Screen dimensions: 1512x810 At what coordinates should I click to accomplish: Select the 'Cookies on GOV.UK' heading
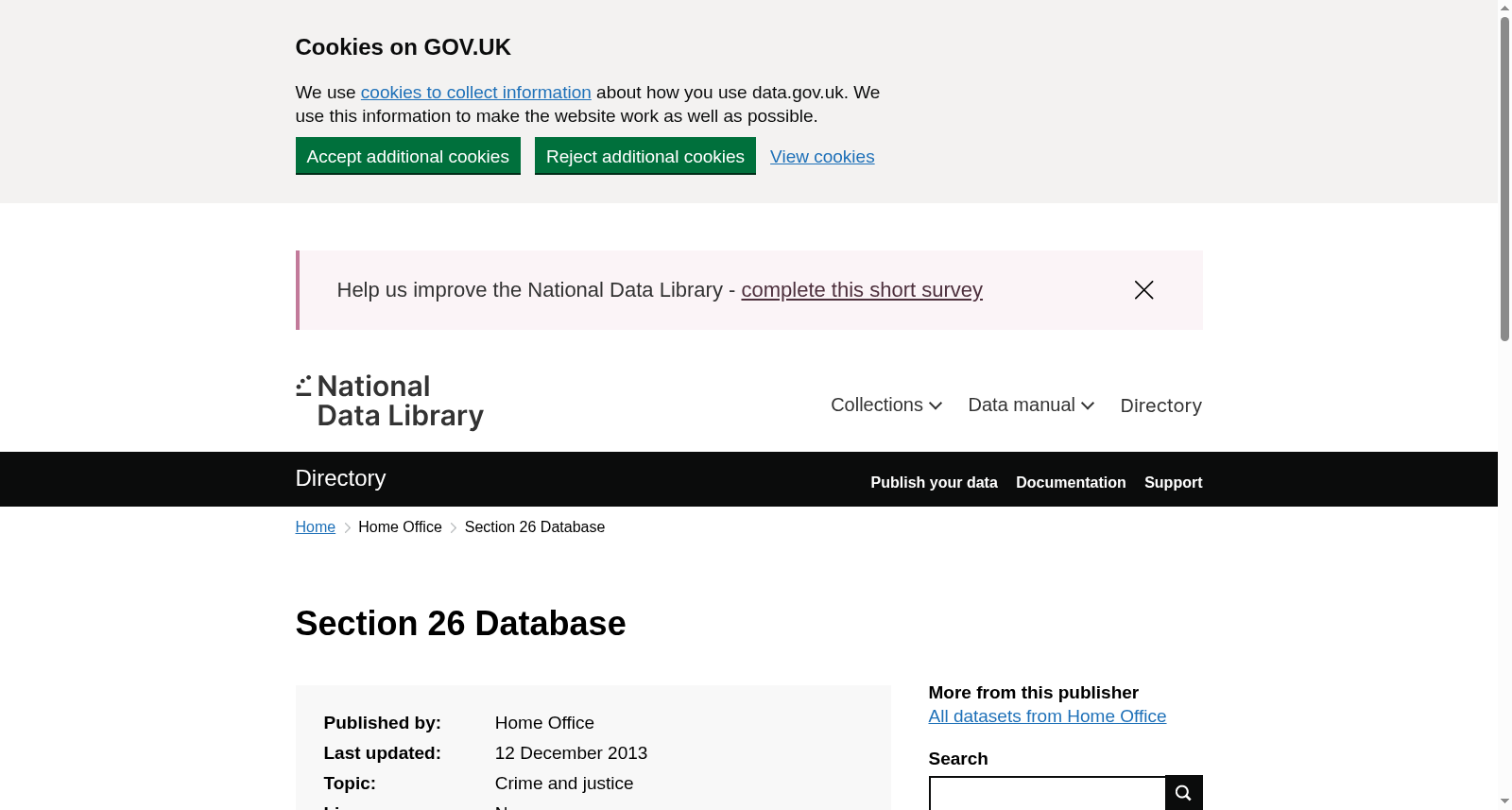click(x=403, y=47)
